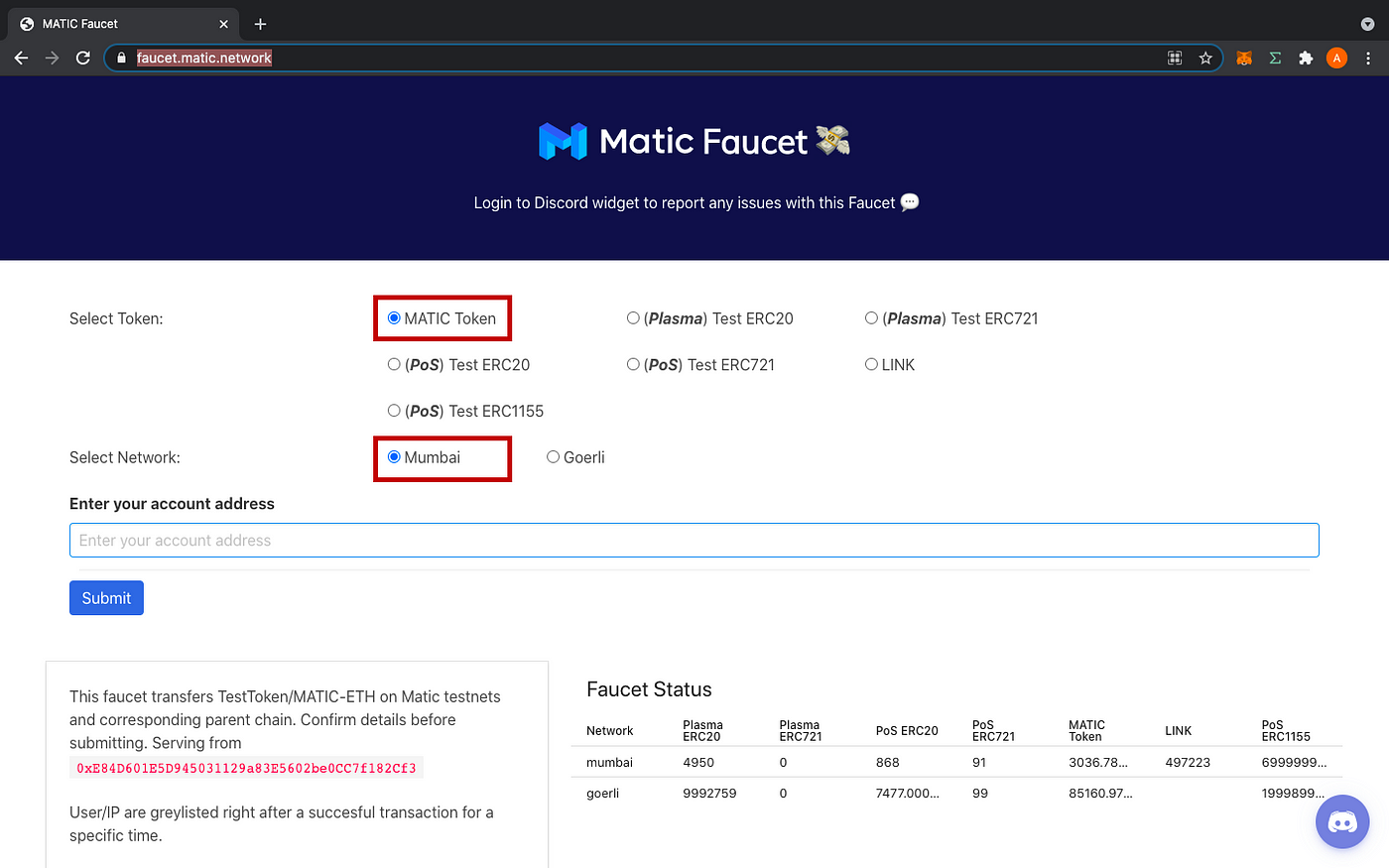Click mumbai LINK value 497223
Viewport: 1389px width, 868px height.
(1188, 762)
